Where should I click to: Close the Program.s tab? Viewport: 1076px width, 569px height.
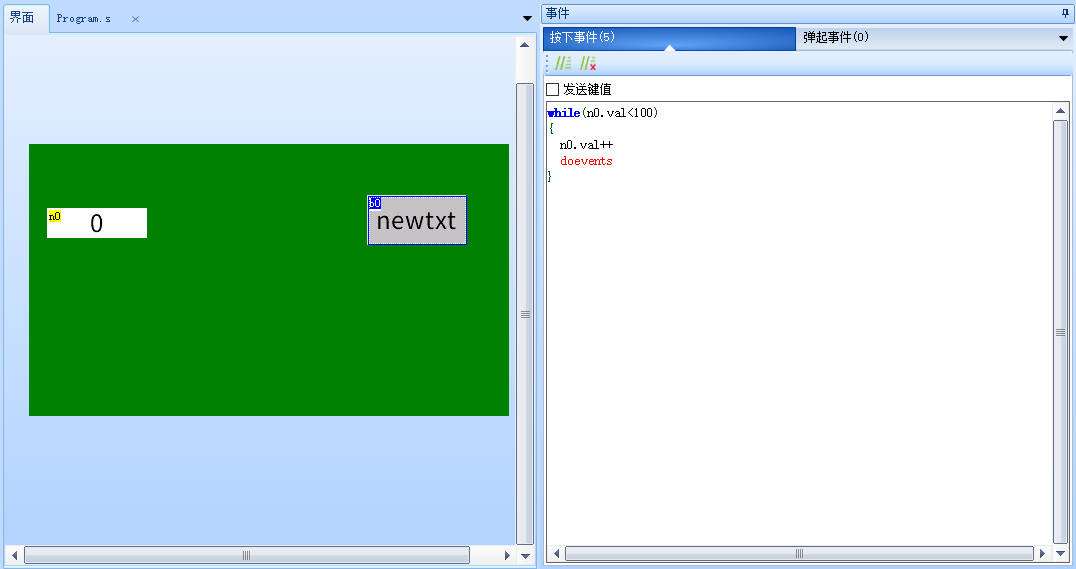(x=136, y=19)
